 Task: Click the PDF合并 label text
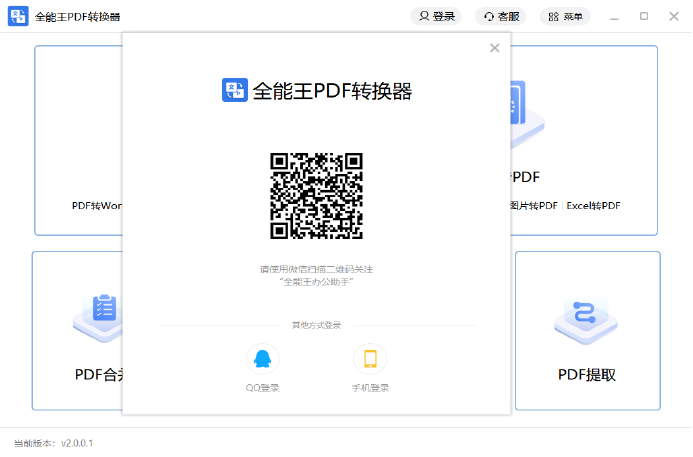99,375
